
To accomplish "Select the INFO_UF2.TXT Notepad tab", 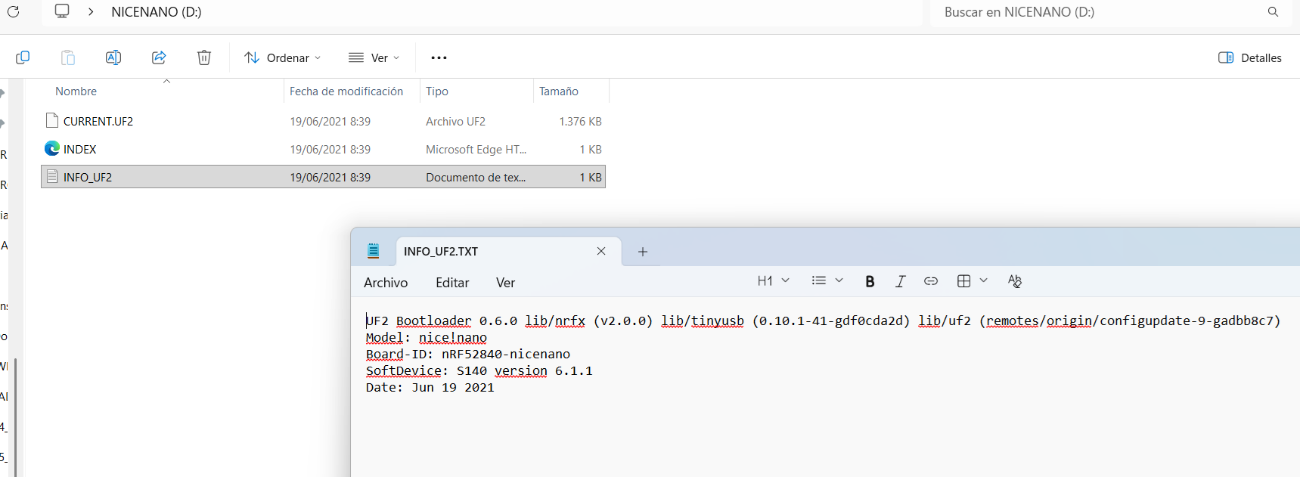I will (x=508, y=251).
